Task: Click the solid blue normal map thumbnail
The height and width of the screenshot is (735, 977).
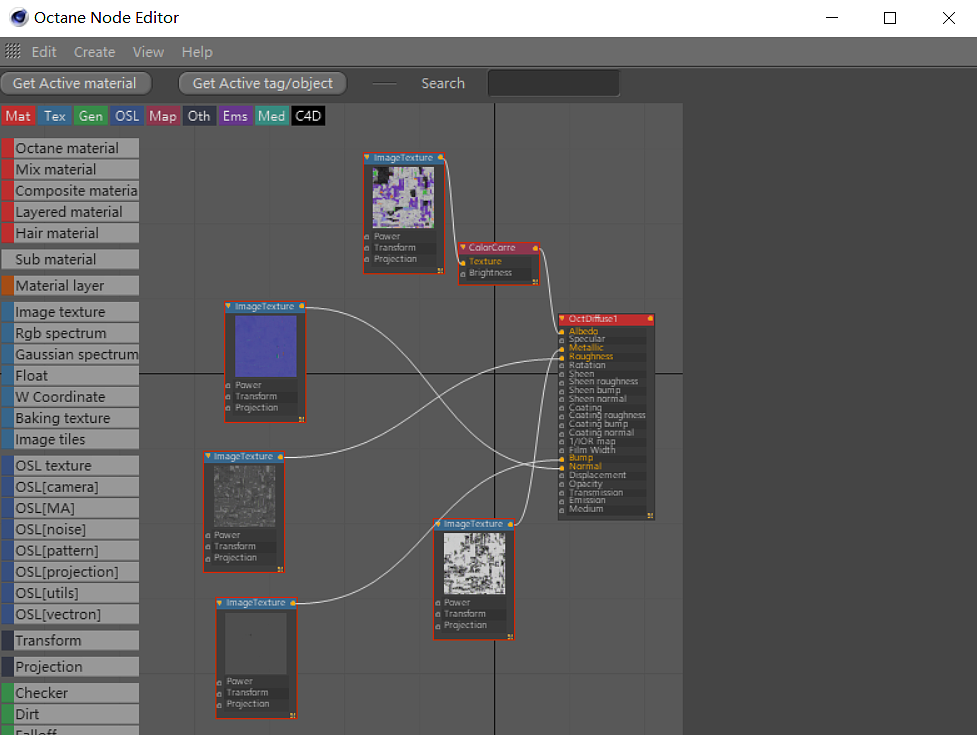Action: (265, 346)
